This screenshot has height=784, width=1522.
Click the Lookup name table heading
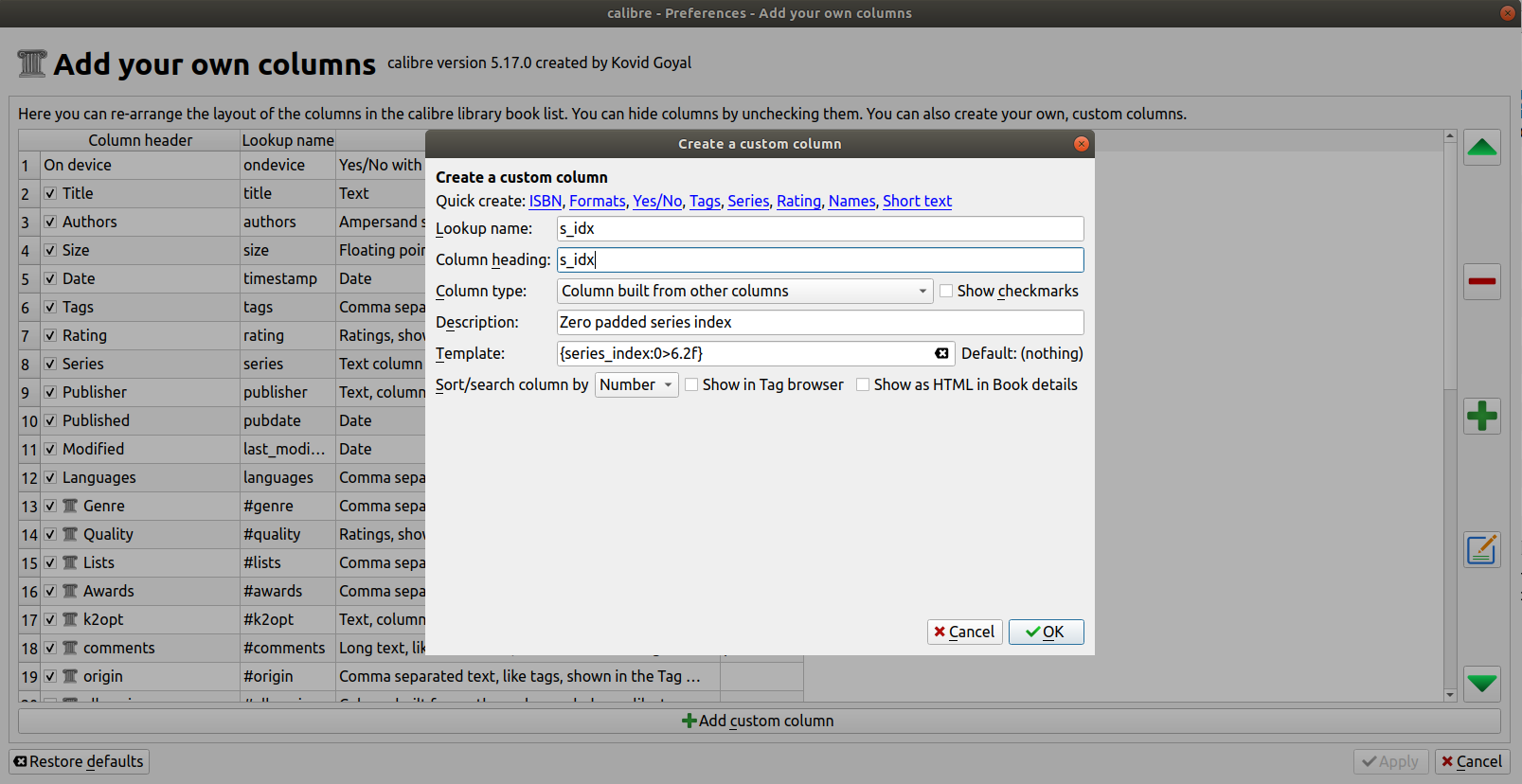pyautogui.click(x=288, y=140)
